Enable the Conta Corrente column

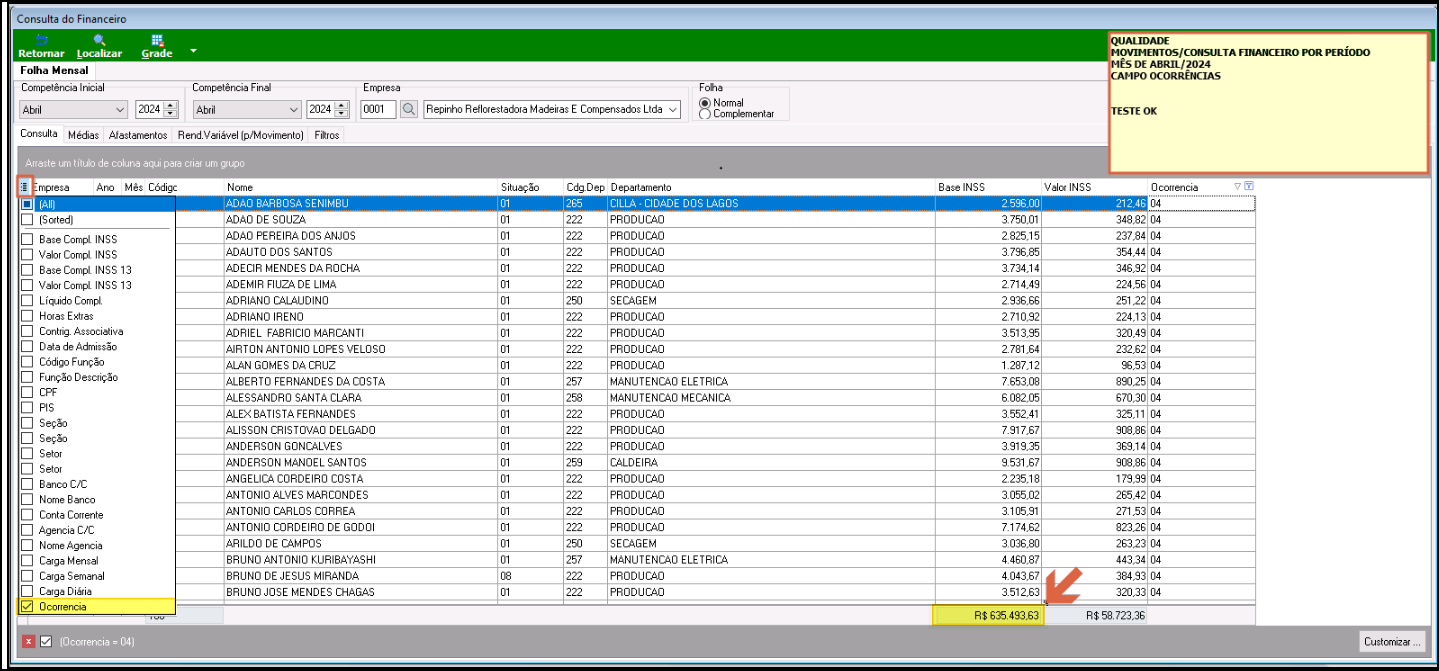pyautogui.click(x=27, y=515)
